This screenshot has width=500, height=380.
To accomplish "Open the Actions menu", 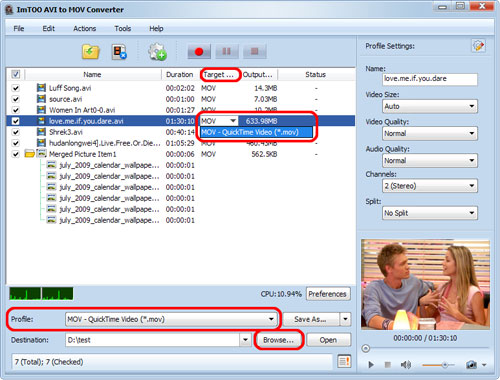I will coord(85,28).
